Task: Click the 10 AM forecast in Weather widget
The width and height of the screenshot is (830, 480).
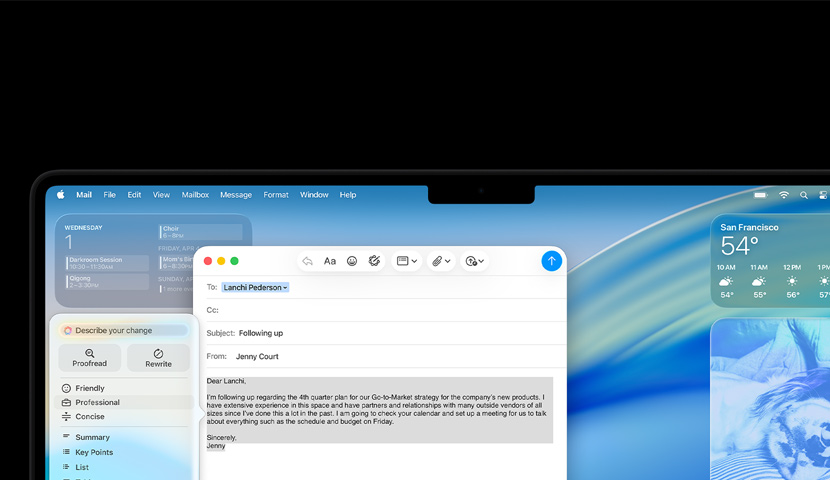Action: point(726,281)
